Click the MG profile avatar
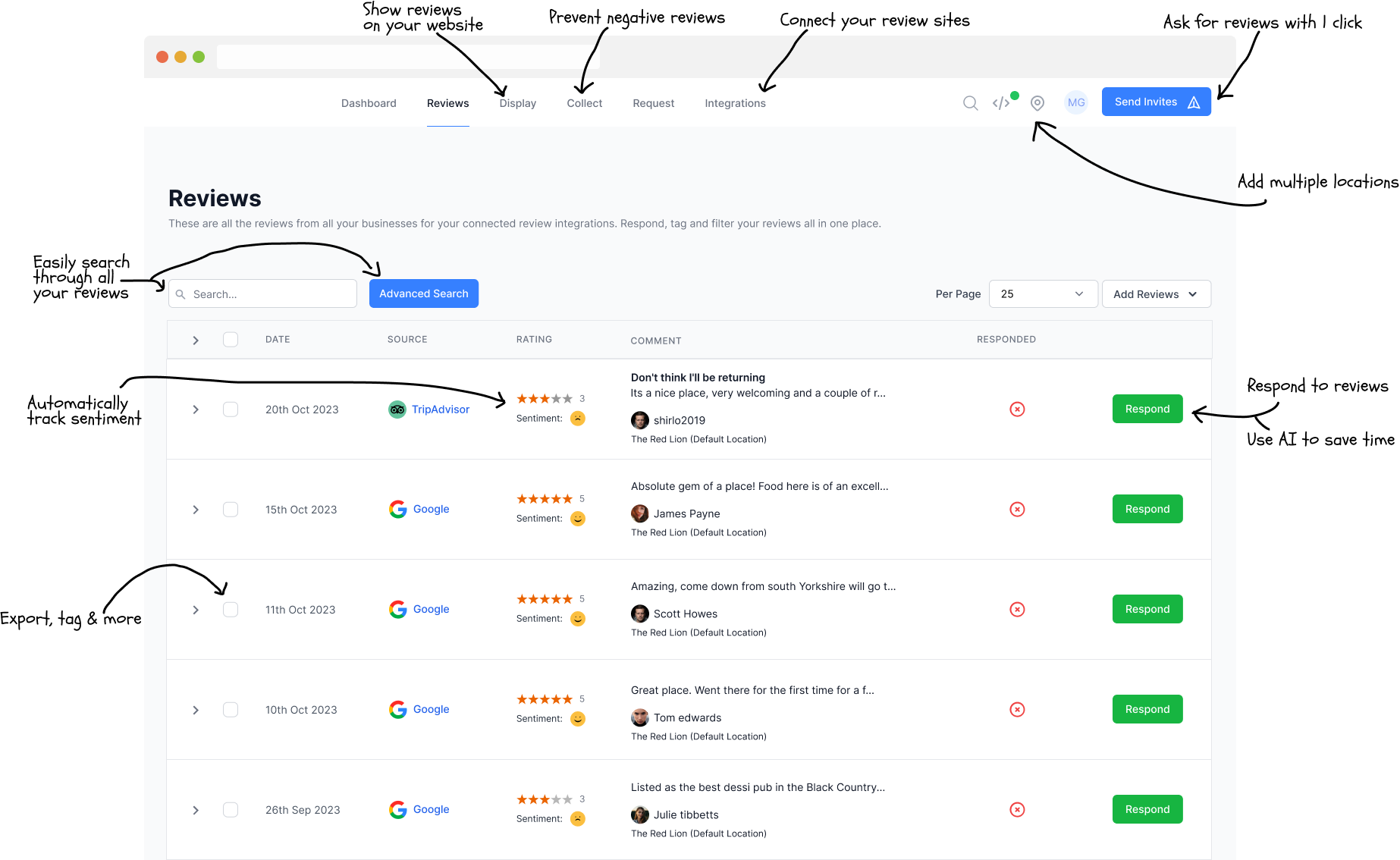 1075,102
